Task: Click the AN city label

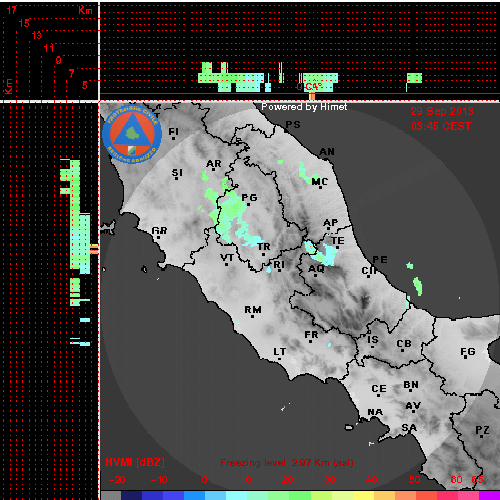Action: (x=327, y=152)
